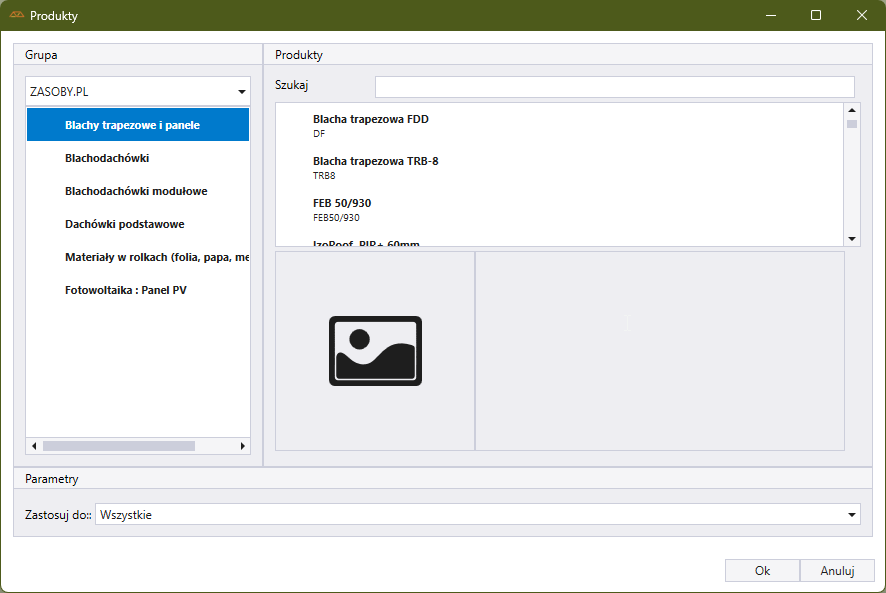Viewport: 886px width, 593px height.
Task: Click the image placeholder preview thumbnail
Action: coord(375,351)
